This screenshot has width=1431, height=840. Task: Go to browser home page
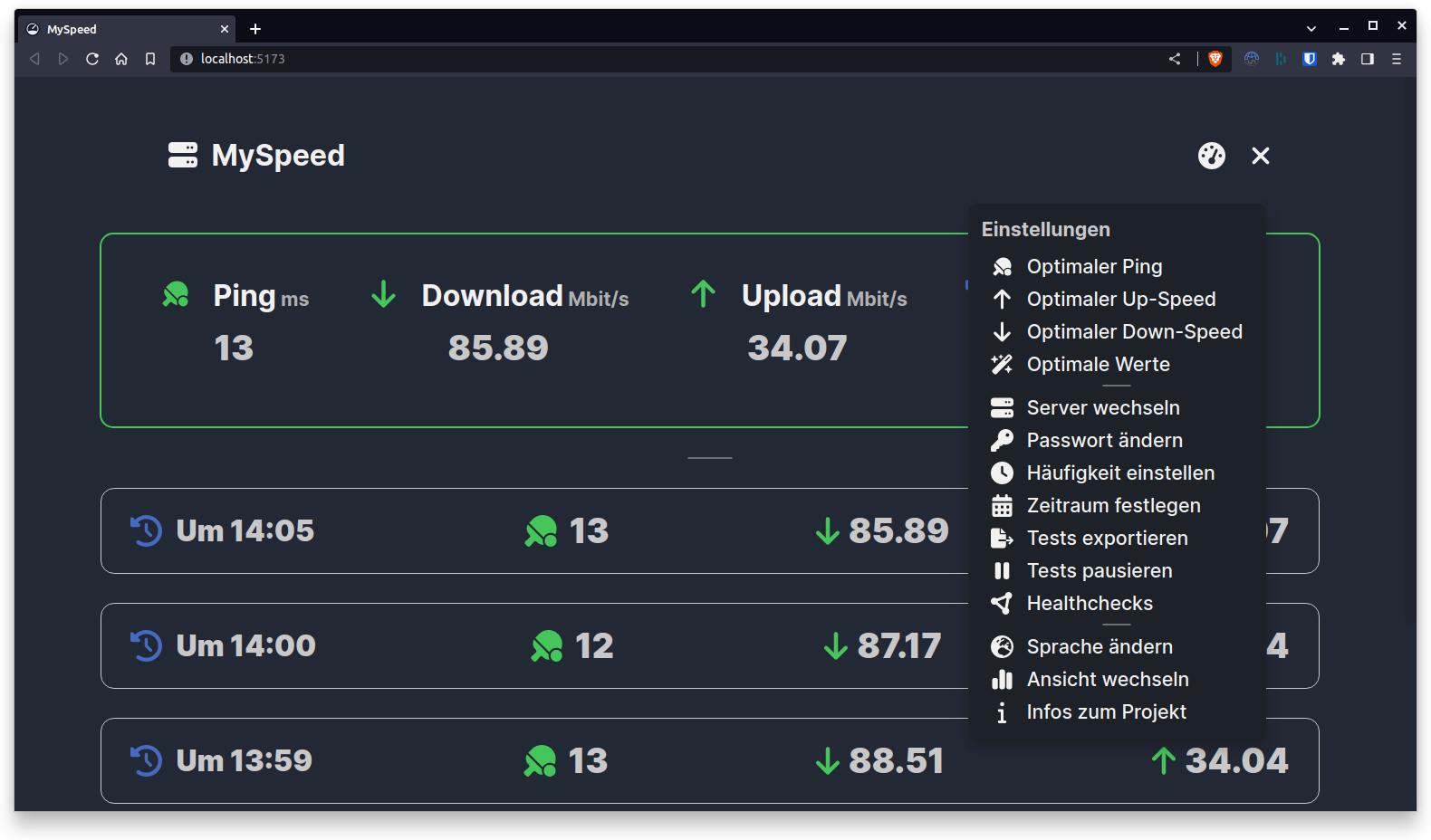[120, 59]
